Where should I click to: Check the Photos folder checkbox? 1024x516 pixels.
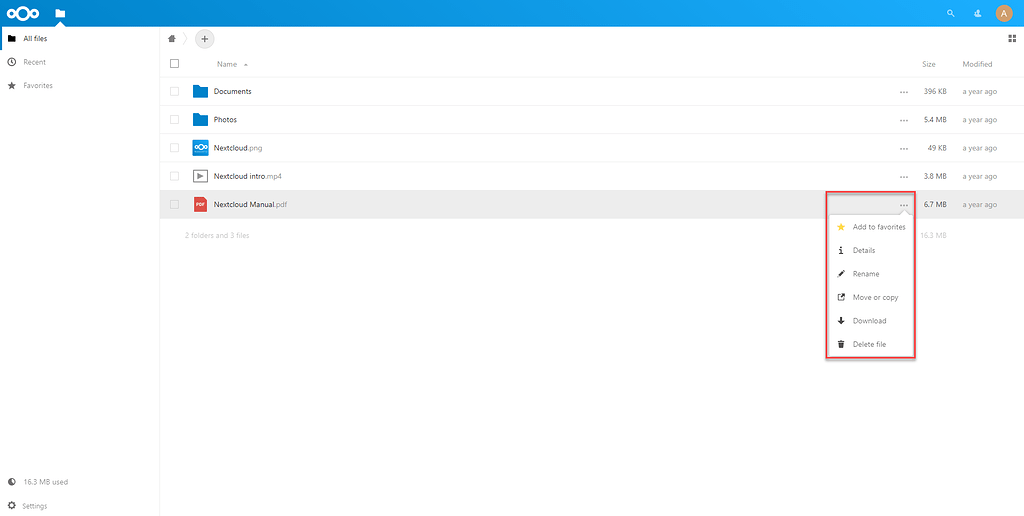point(174,120)
